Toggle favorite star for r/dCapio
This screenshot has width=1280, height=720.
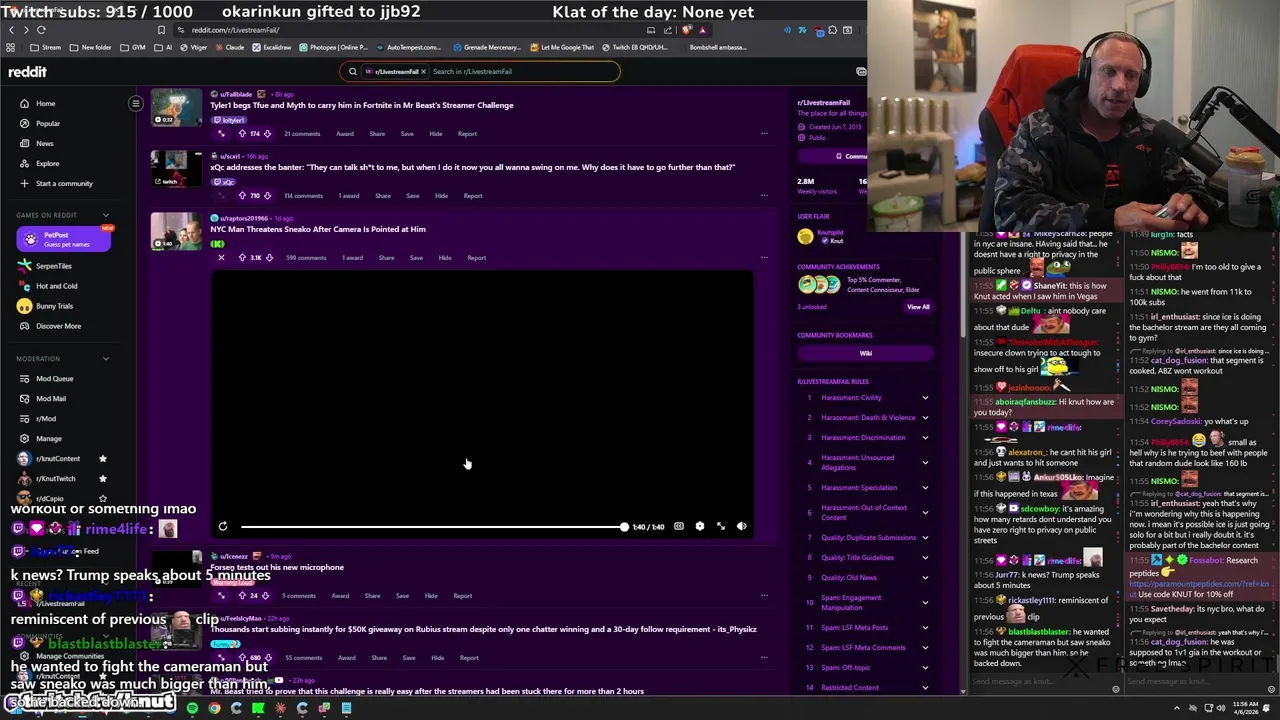[x=102, y=498]
